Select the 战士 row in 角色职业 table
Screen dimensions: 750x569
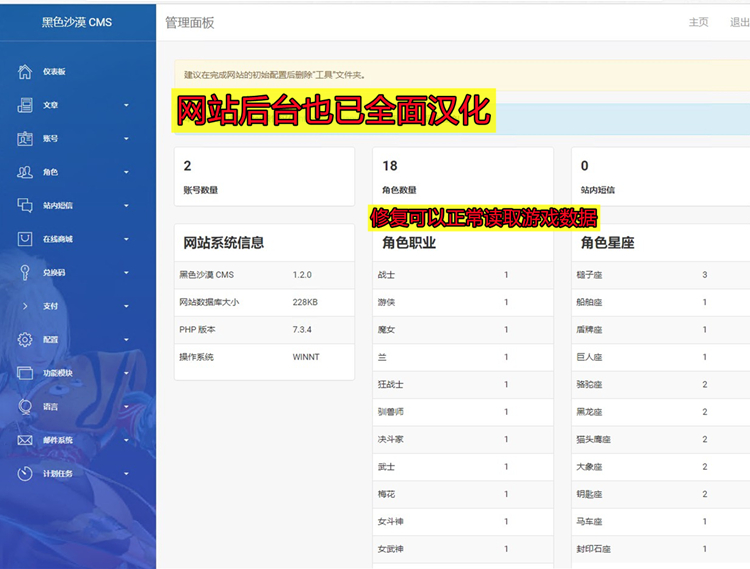(462, 275)
